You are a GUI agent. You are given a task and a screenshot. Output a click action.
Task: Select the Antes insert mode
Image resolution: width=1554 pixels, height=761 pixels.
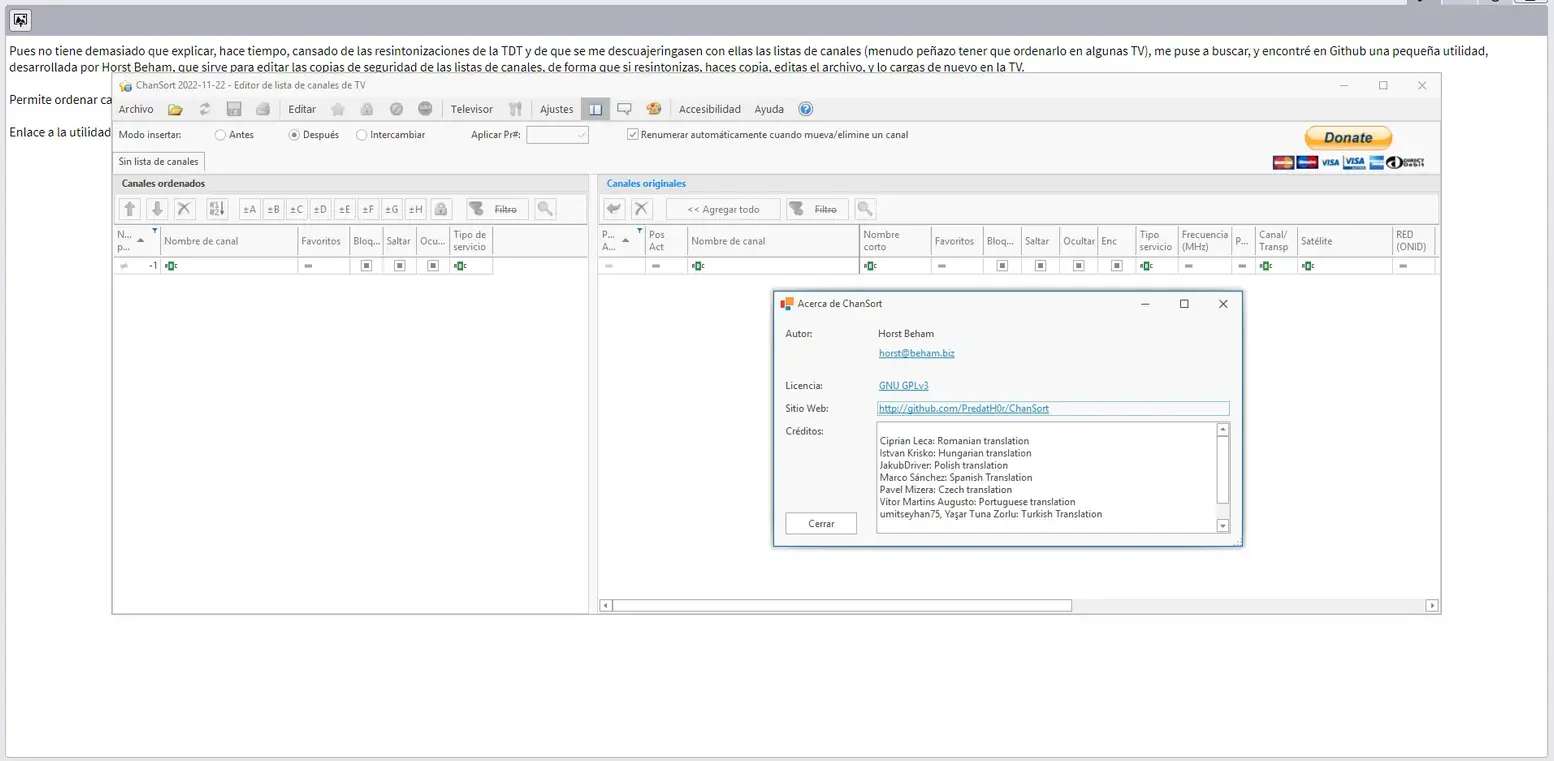click(220, 135)
